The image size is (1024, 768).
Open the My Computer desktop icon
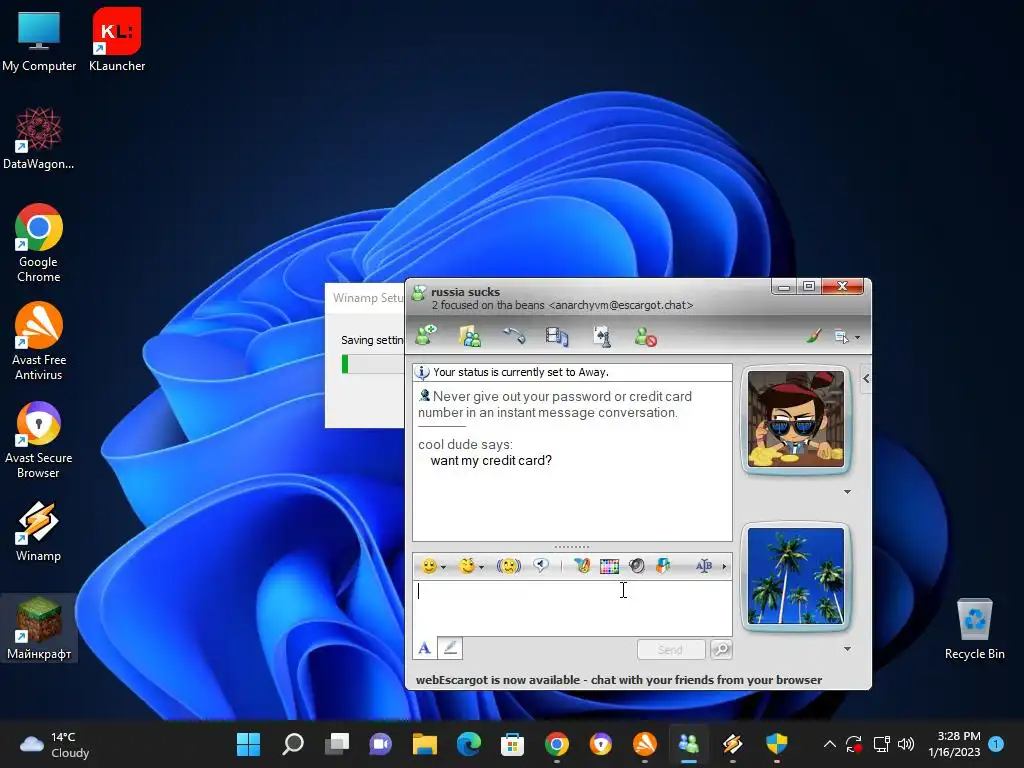point(39,39)
